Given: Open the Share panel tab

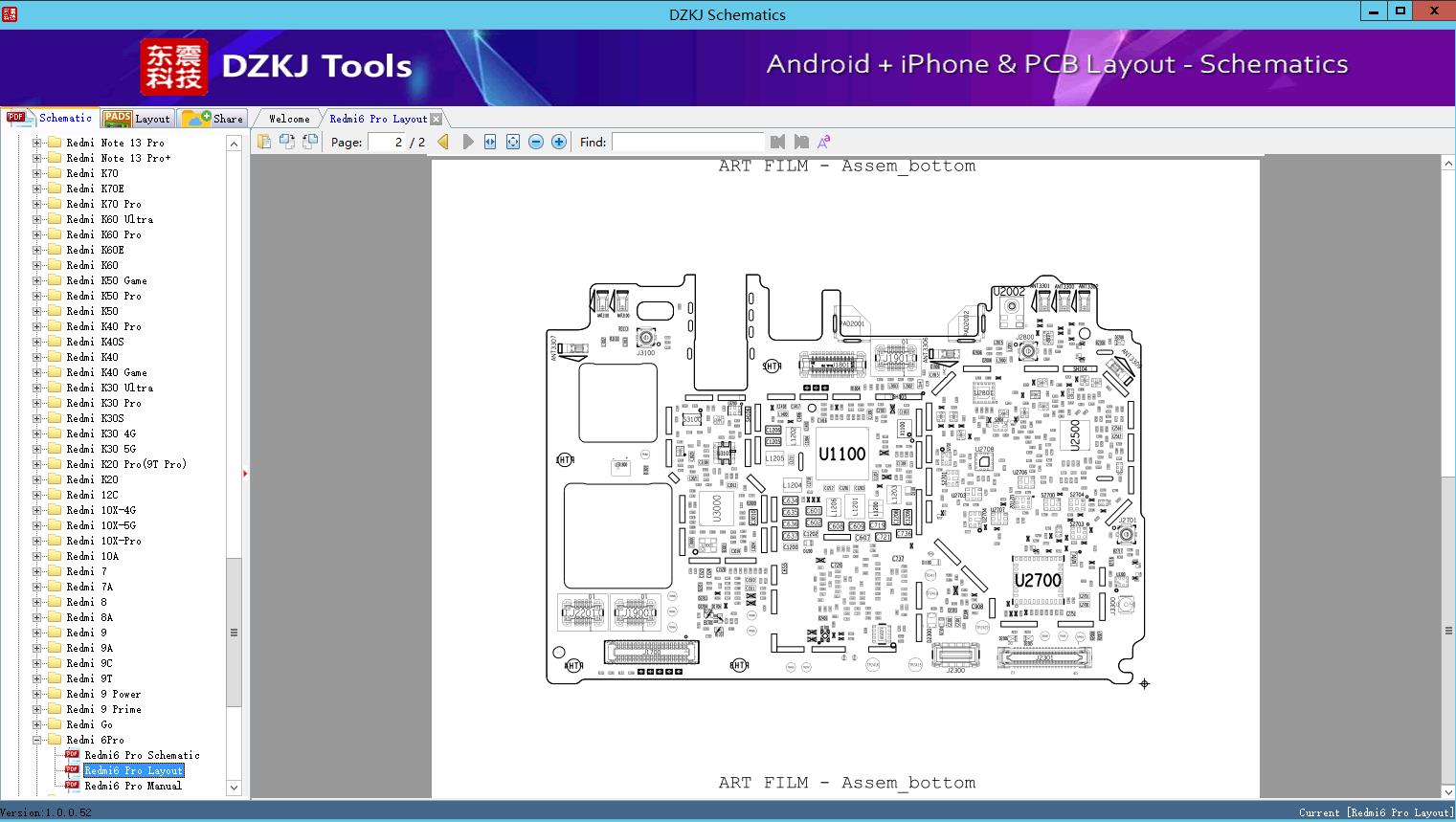Looking at the screenshot, I should tap(213, 119).
